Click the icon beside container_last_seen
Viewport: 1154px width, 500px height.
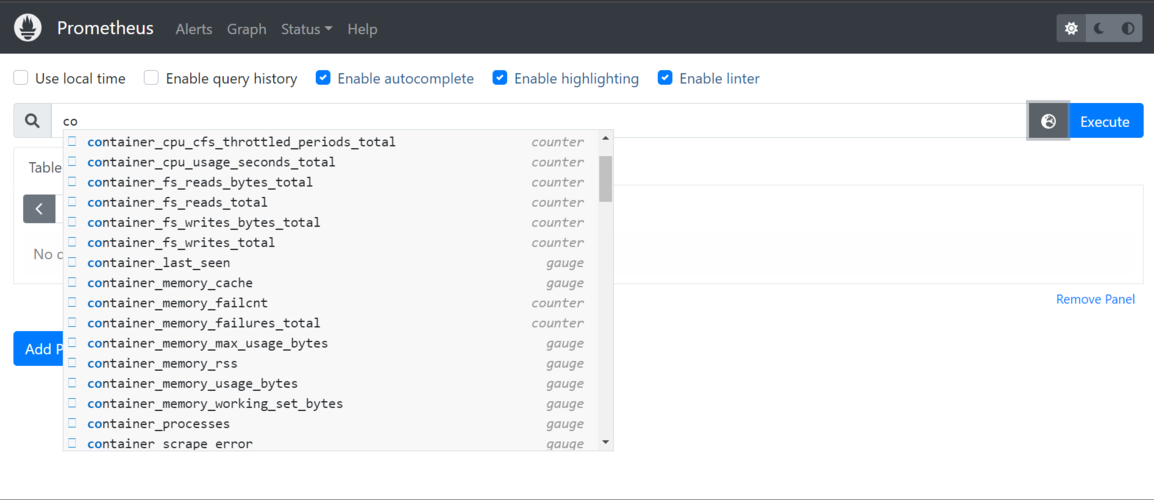click(x=72, y=262)
